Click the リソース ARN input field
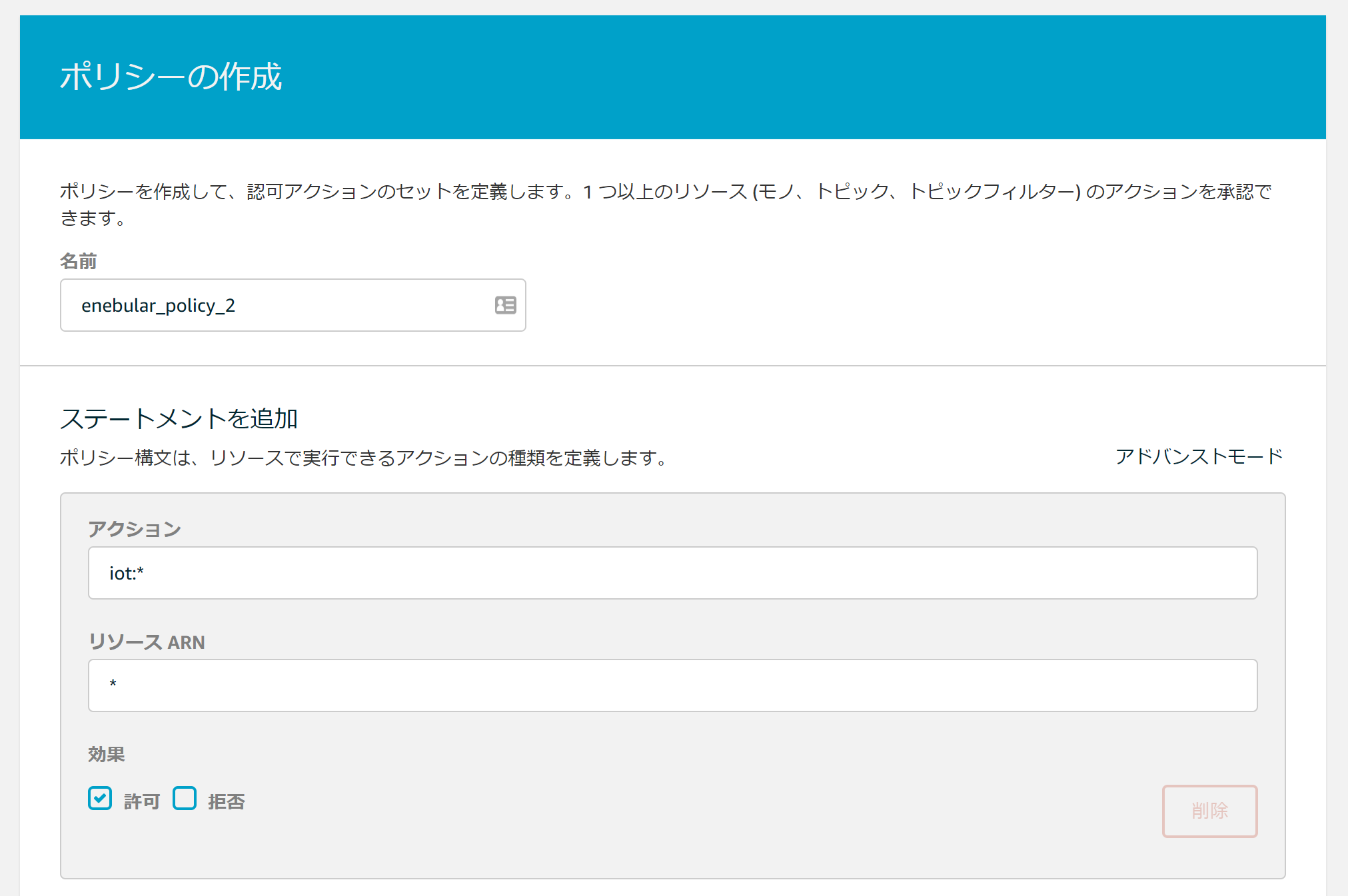 point(672,685)
